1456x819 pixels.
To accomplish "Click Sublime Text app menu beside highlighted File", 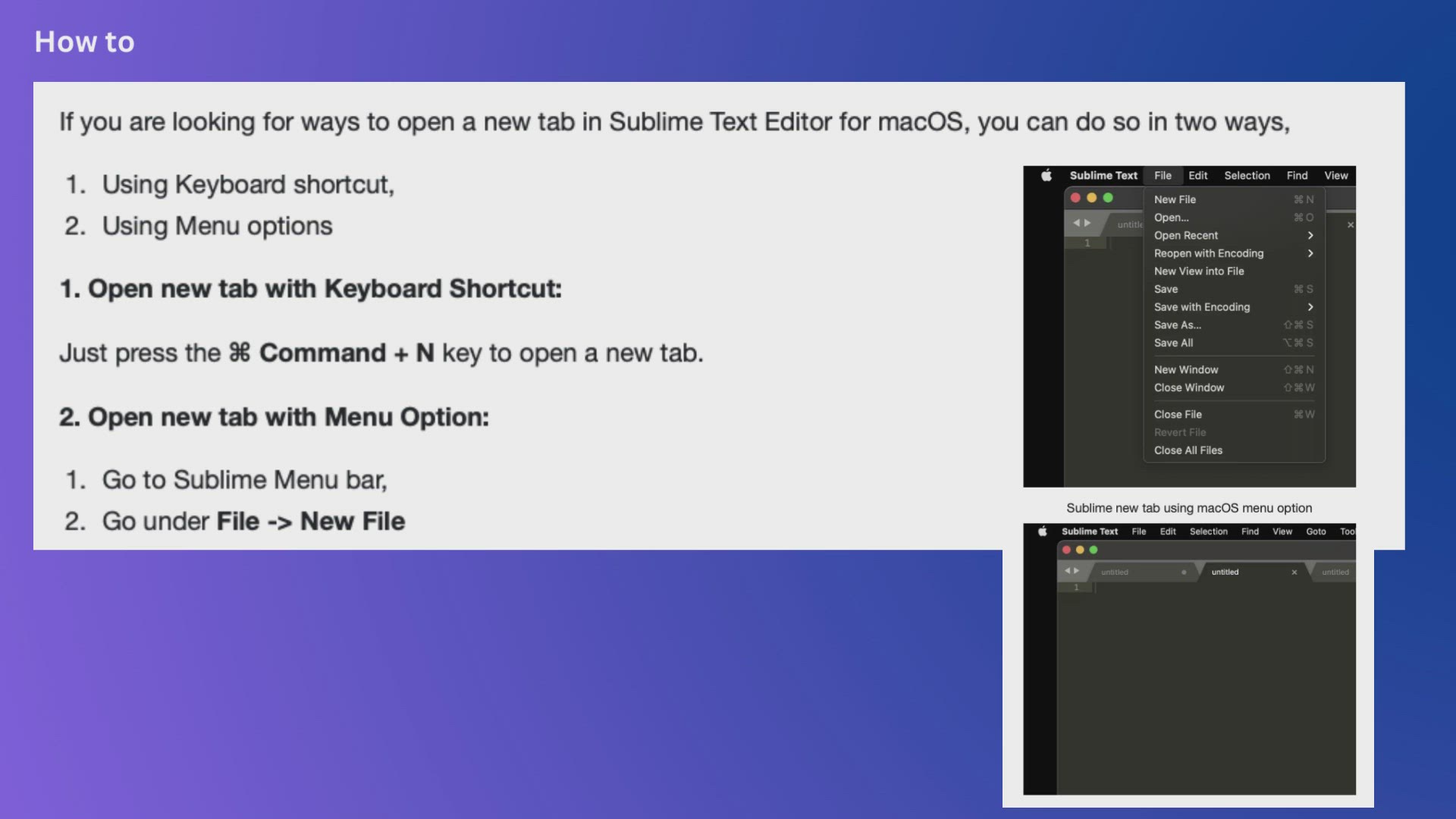I will [x=1103, y=175].
